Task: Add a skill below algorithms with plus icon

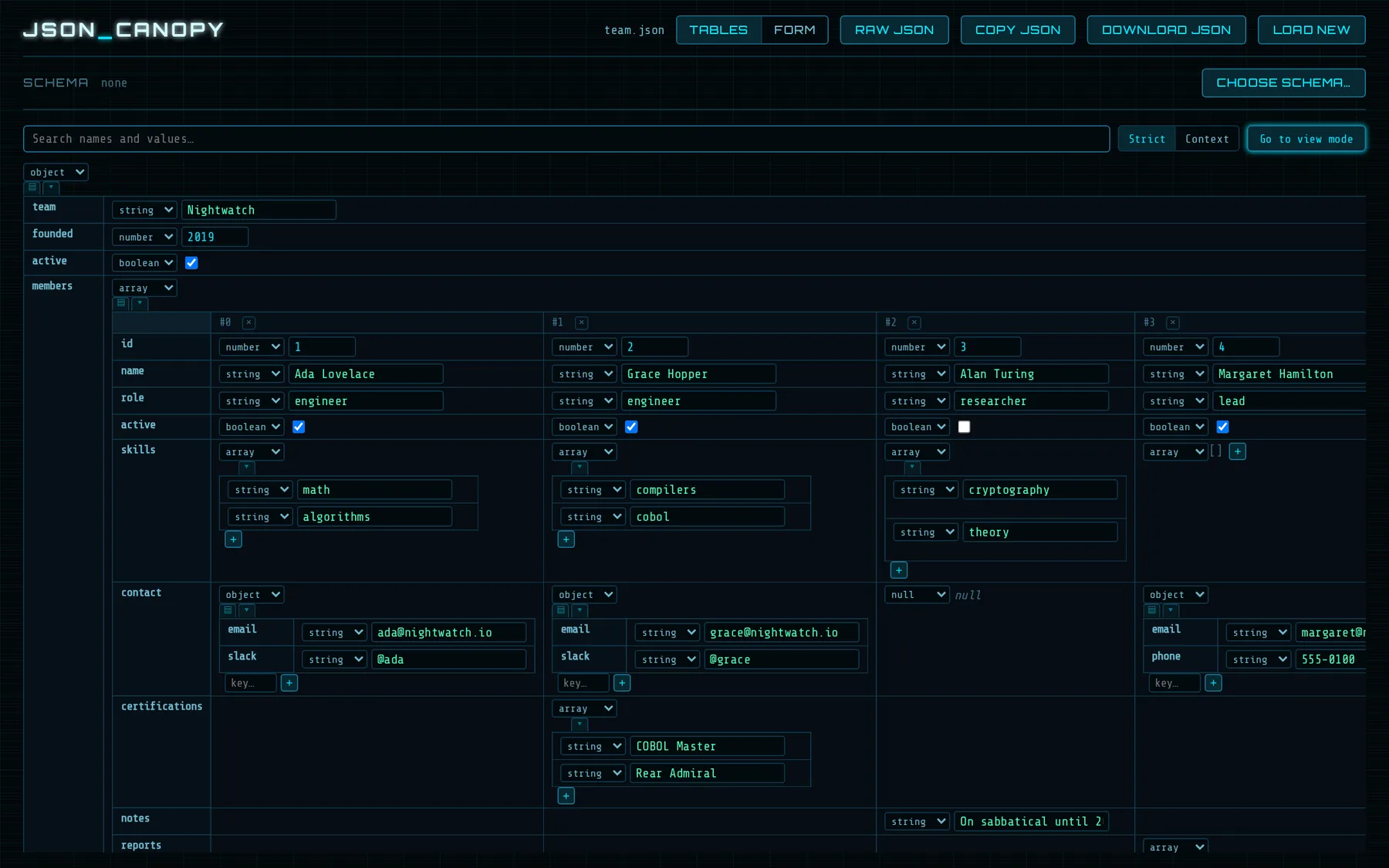Action: click(x=233, y=539)
